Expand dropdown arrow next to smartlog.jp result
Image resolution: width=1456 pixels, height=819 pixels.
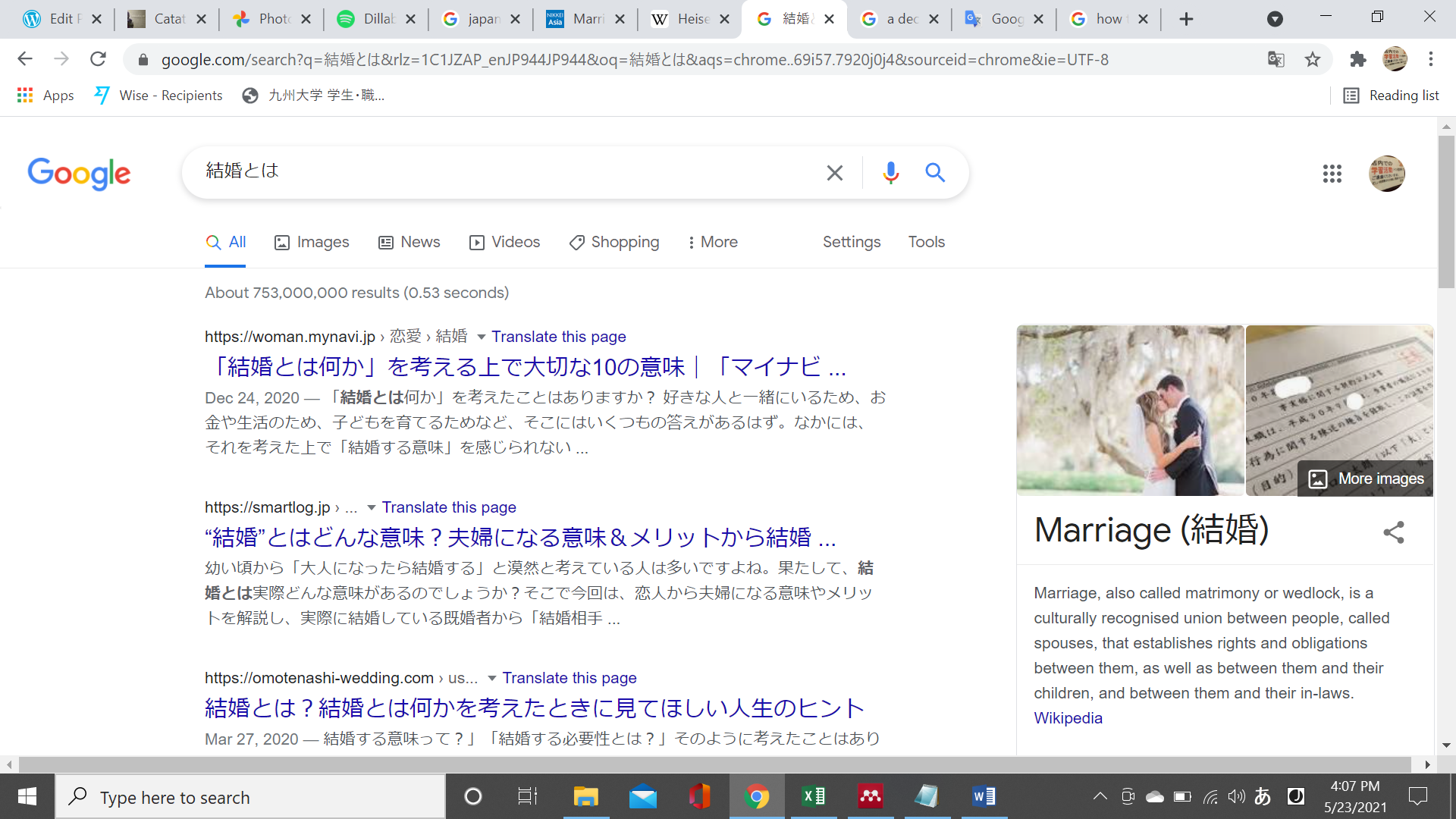pyautogui.click(x=372, y=507)
